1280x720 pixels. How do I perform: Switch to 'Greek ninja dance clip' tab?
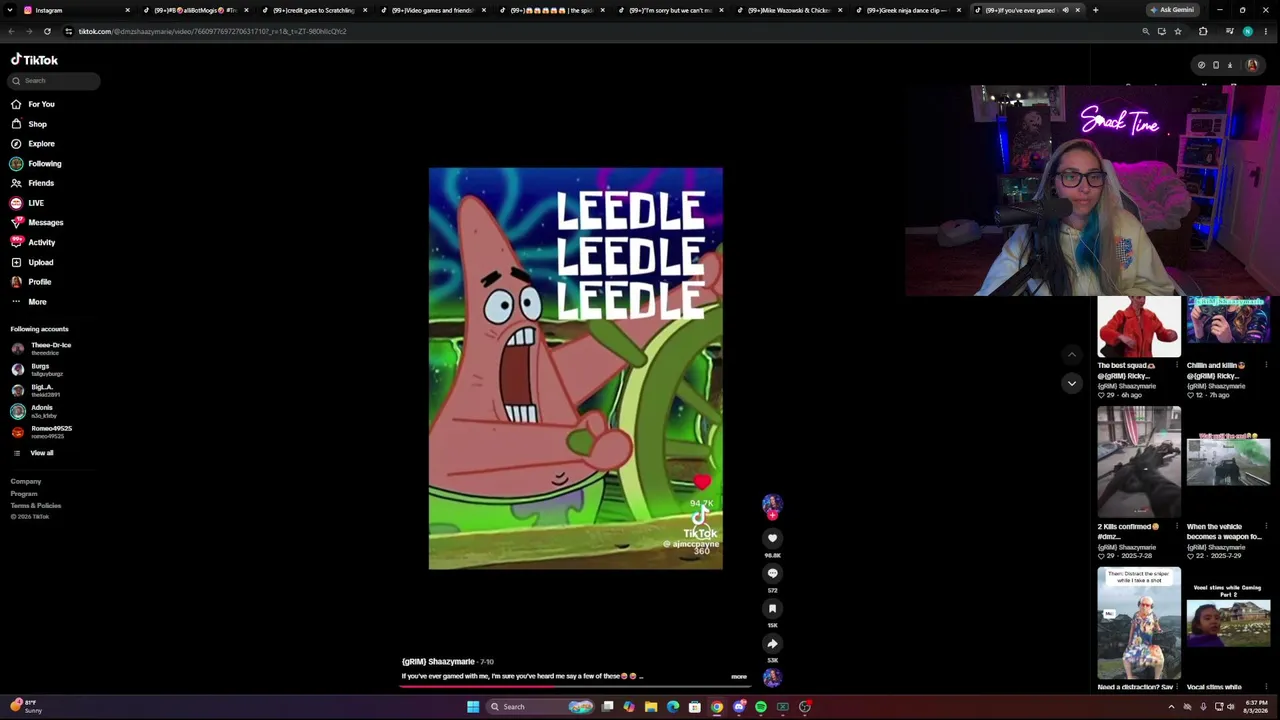908,10
